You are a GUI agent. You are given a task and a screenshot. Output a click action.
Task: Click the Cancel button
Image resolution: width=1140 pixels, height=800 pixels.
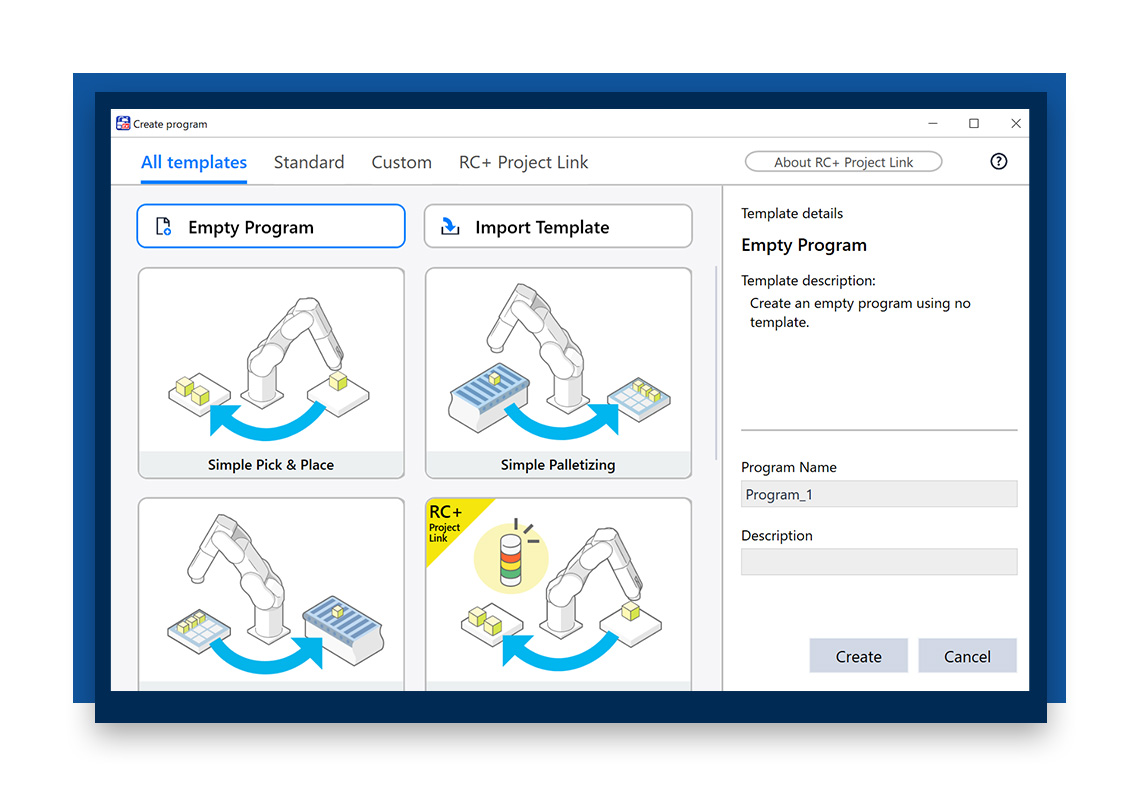pos(967,656)
